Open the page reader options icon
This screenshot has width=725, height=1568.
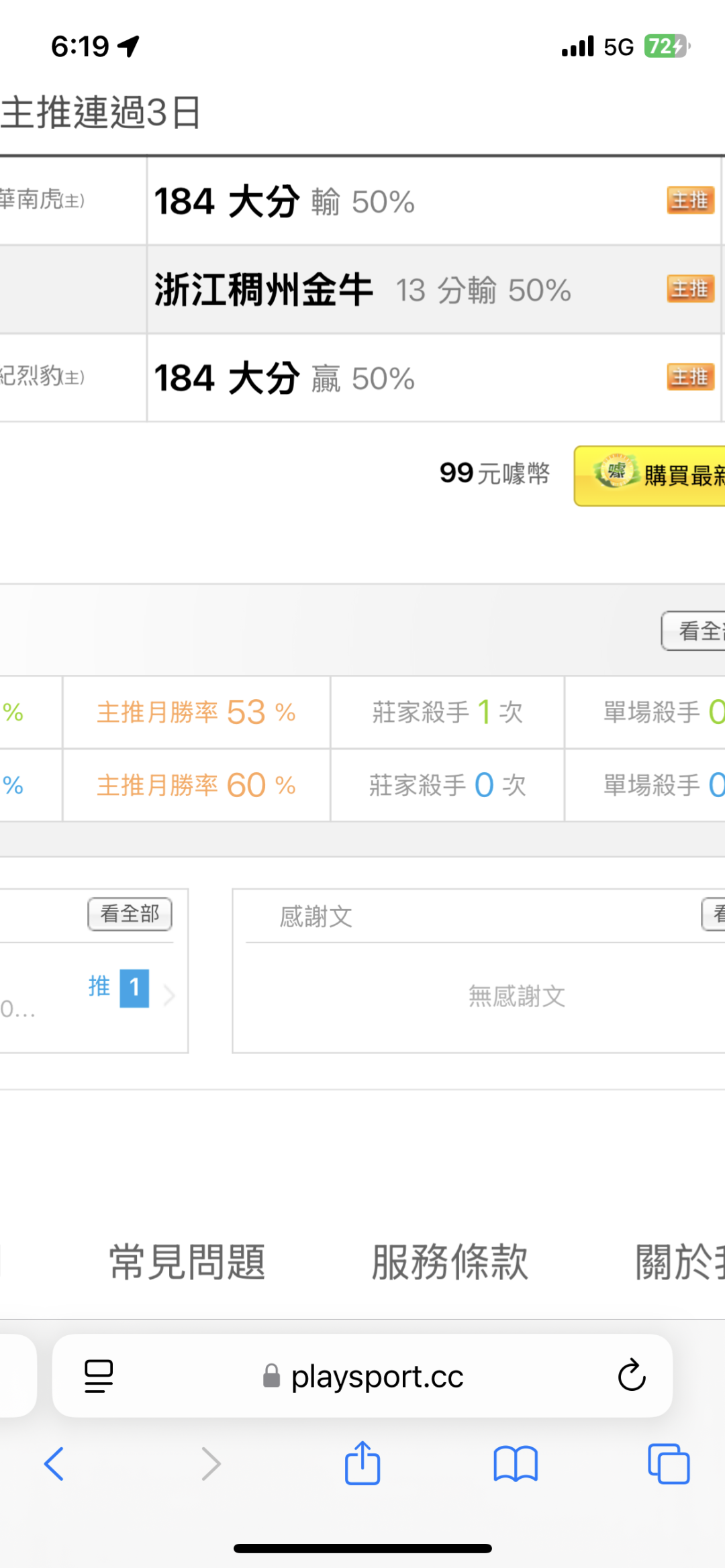99,1376
